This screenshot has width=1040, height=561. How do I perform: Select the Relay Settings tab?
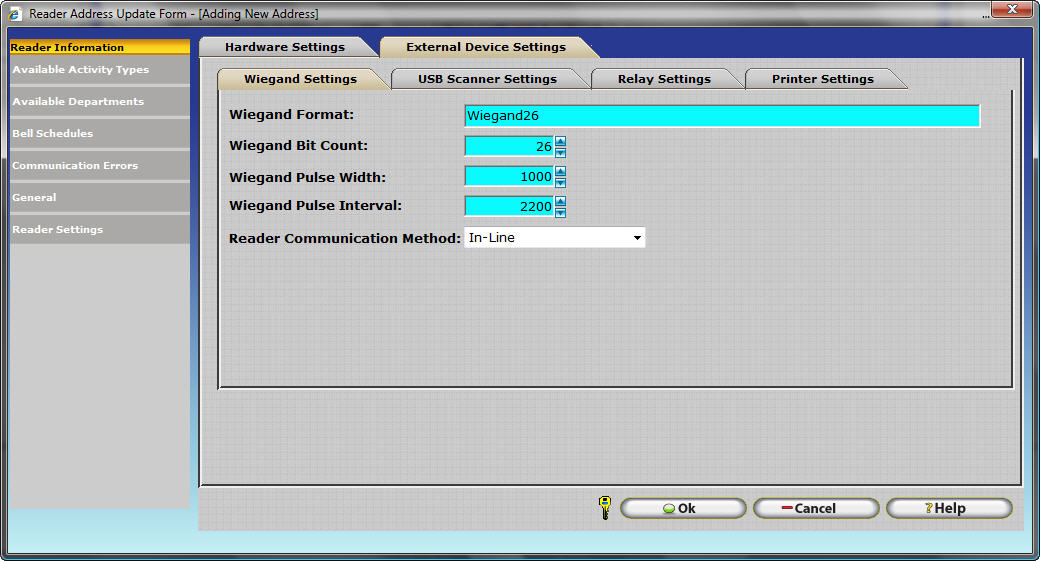point(664,79)
